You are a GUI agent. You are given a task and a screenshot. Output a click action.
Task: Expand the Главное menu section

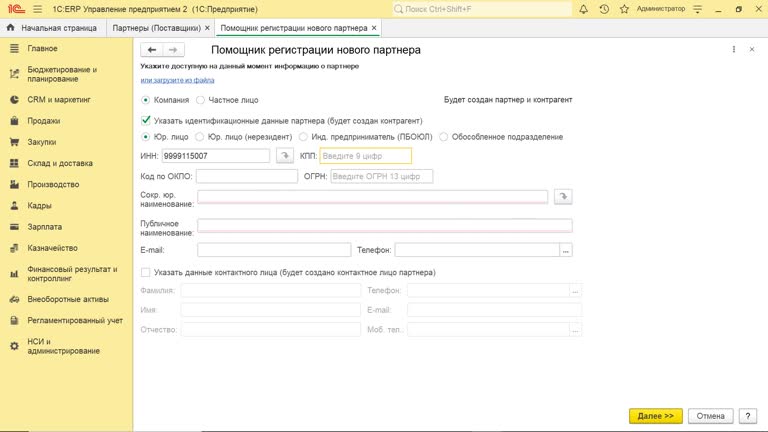click(x=42, y=49)
